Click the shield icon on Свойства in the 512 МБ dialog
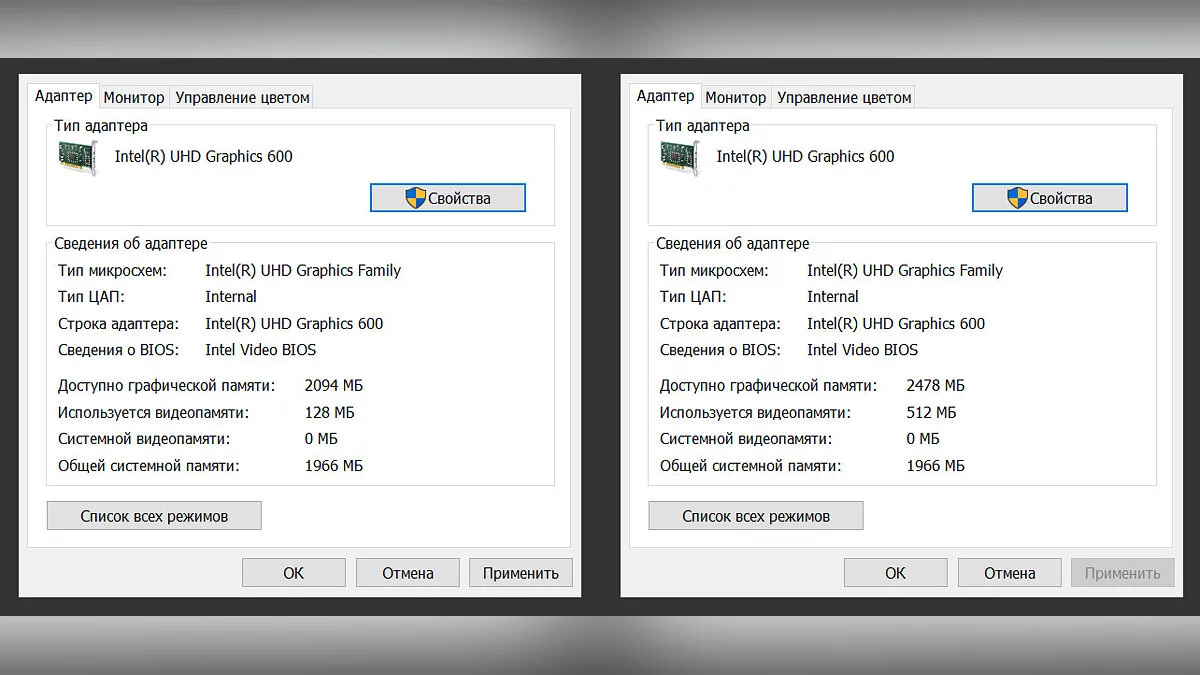Image resolution: width=1200 pixels, height=675 pixels. point(1017,198)
